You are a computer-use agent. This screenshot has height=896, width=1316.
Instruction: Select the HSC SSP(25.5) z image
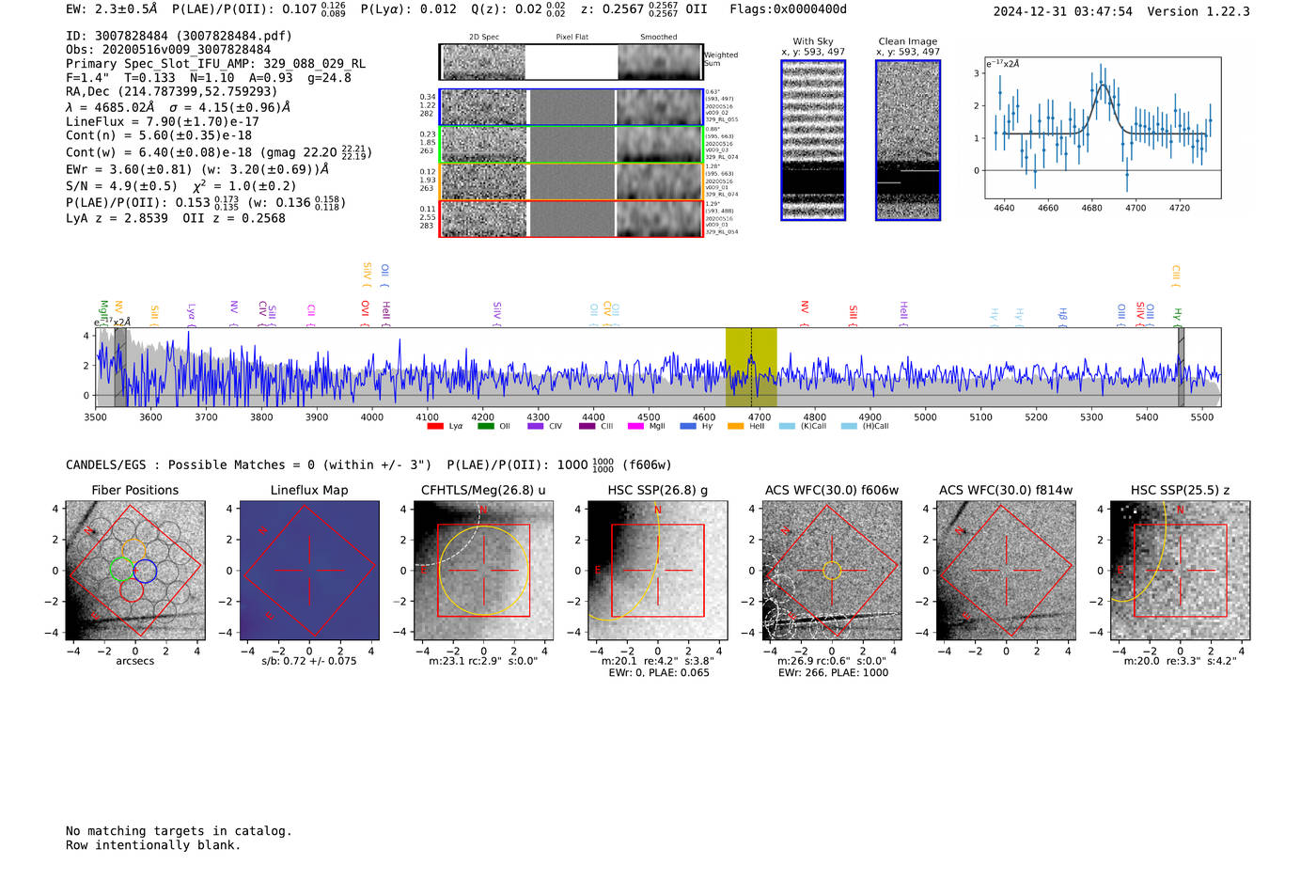(1180, 570)
